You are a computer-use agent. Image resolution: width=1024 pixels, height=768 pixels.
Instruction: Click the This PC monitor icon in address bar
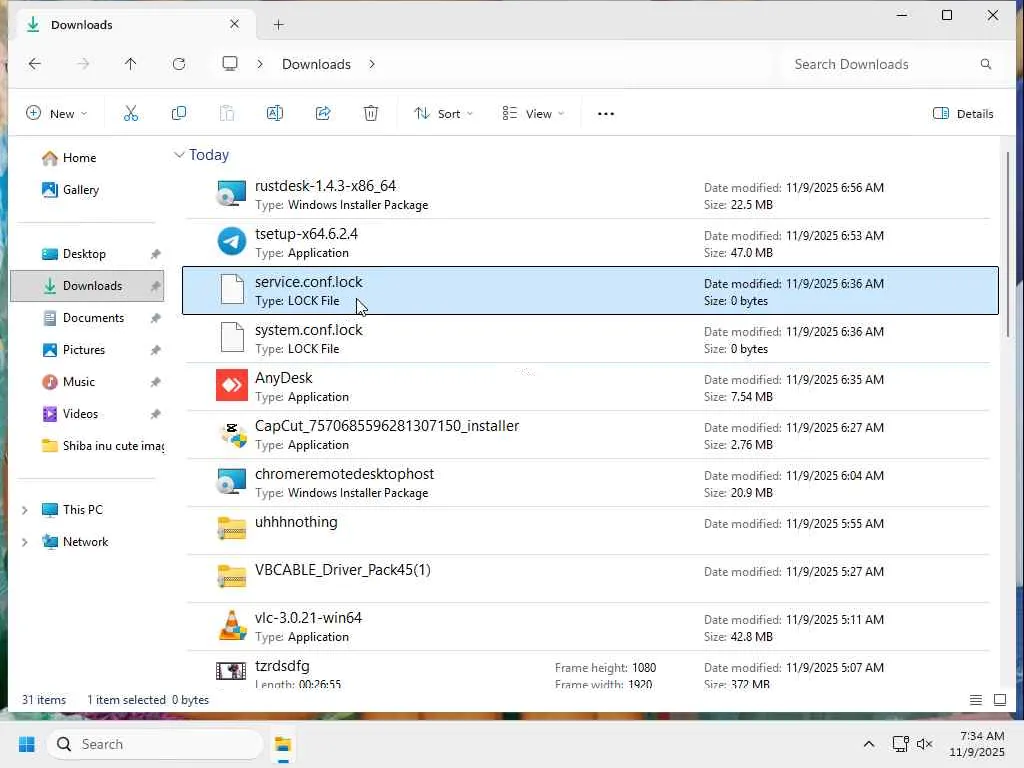tap(230, 63)
